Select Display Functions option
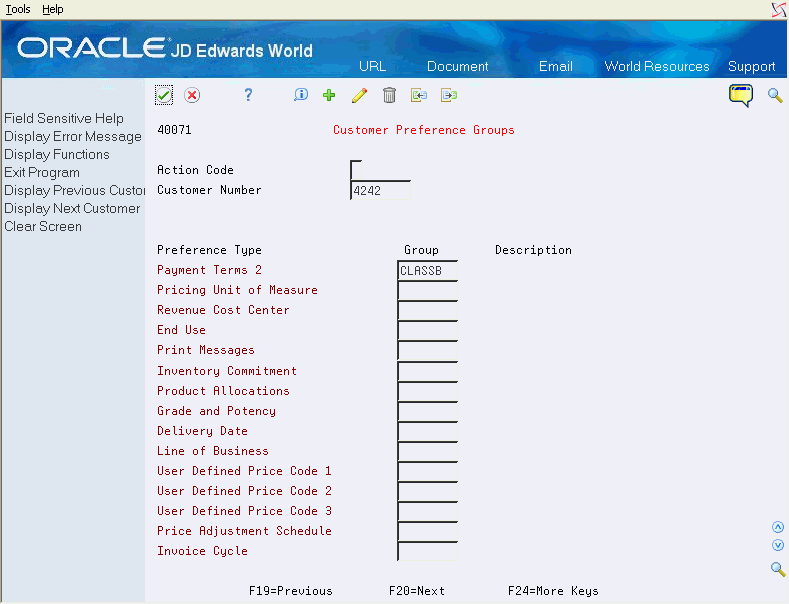Viewport: 789px width, 604px height. pos(57,155)
